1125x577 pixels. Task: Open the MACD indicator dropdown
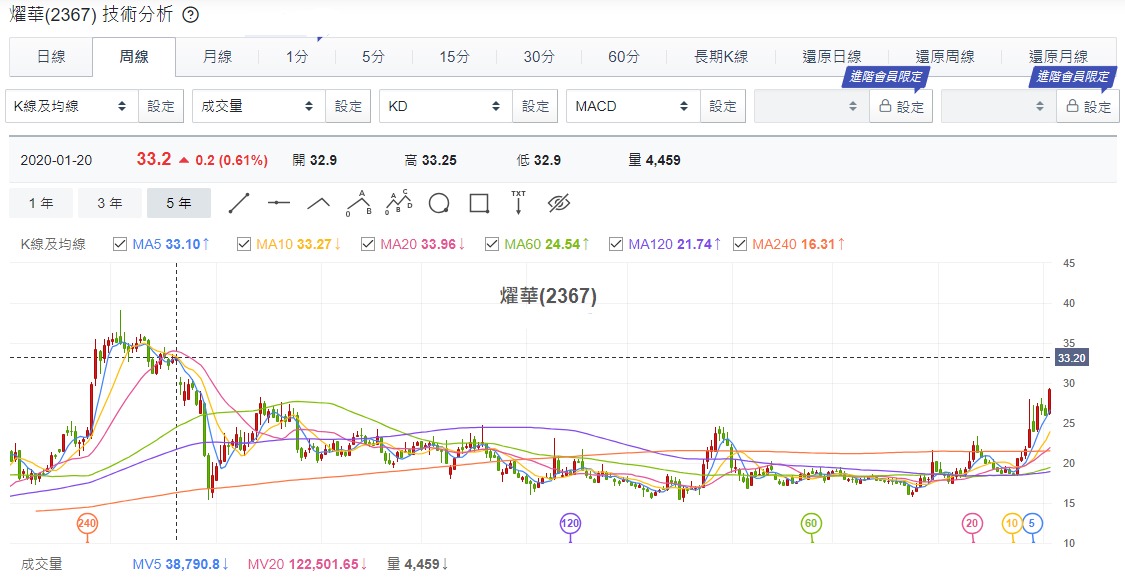pos(633,106)
